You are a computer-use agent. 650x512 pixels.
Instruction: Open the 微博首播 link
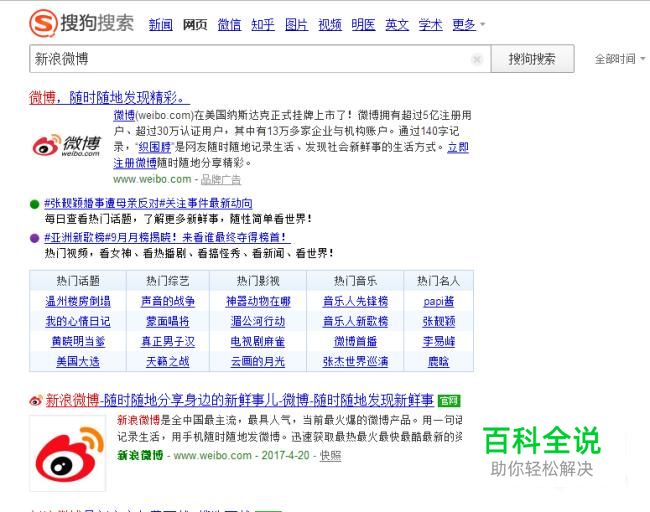point(356,342)
